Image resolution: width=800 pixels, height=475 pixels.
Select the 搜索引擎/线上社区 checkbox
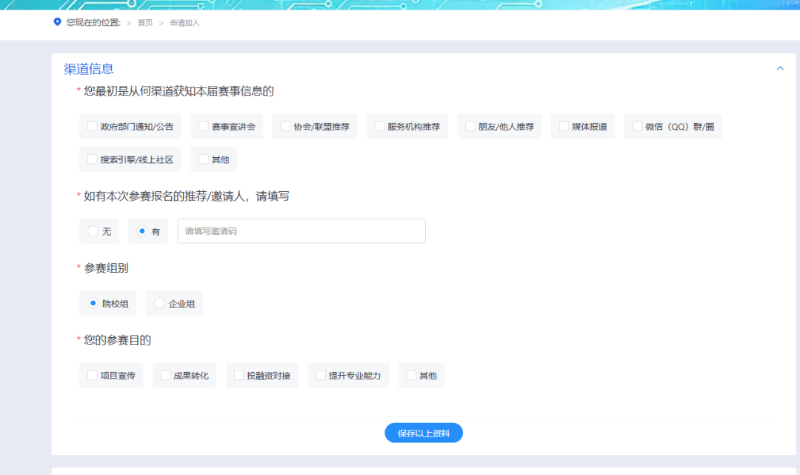93,159
